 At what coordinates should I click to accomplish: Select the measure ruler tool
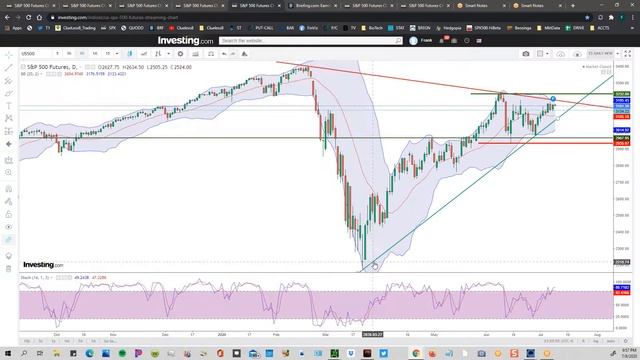[x=9, y=160]
